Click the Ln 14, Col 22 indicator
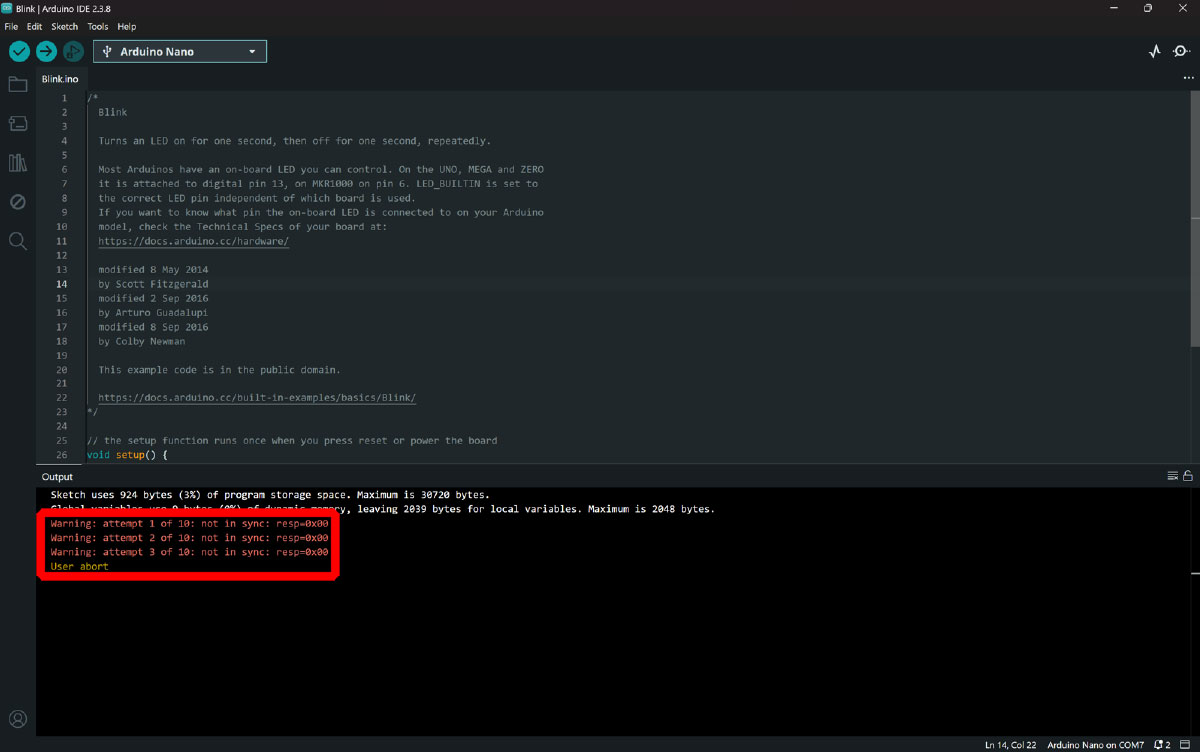 click(1011, 745)
